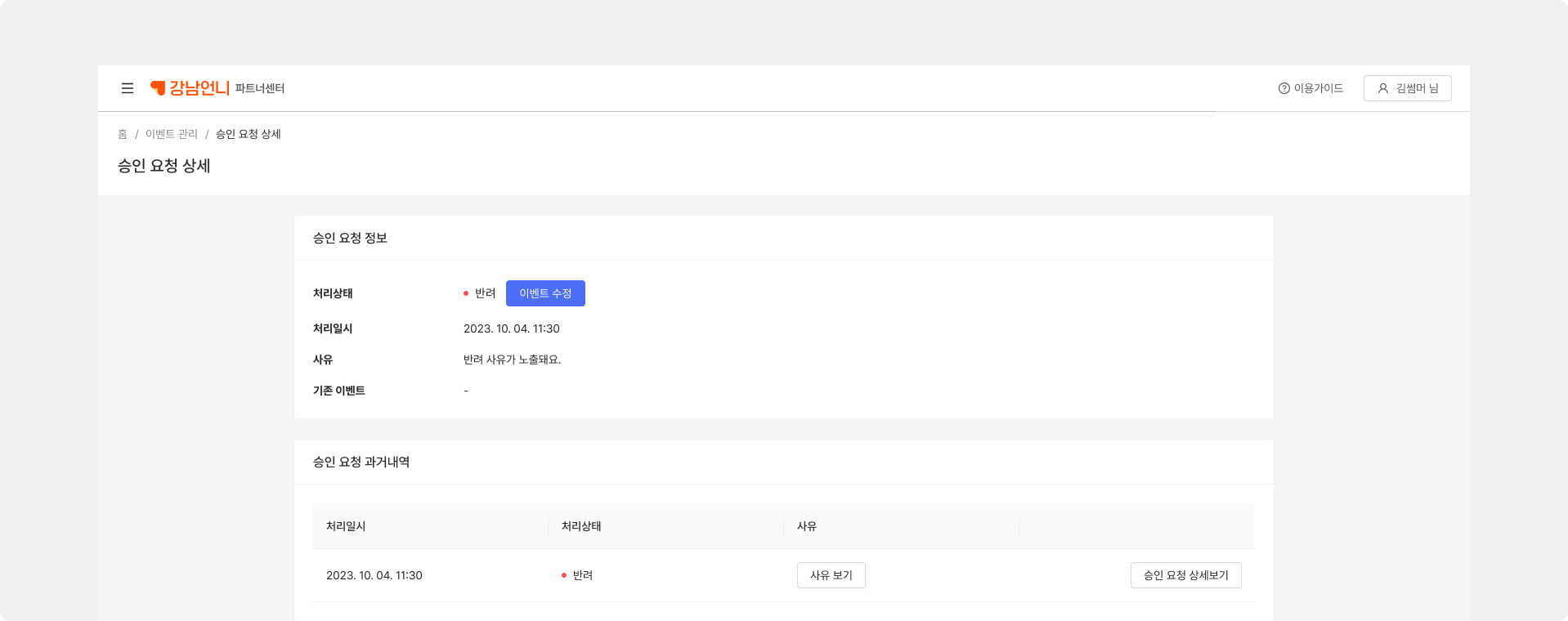Open 승인 요청 상세보기 for the history row
The width and height of the screenshot is (1568, 621).
pos(1185,575)
